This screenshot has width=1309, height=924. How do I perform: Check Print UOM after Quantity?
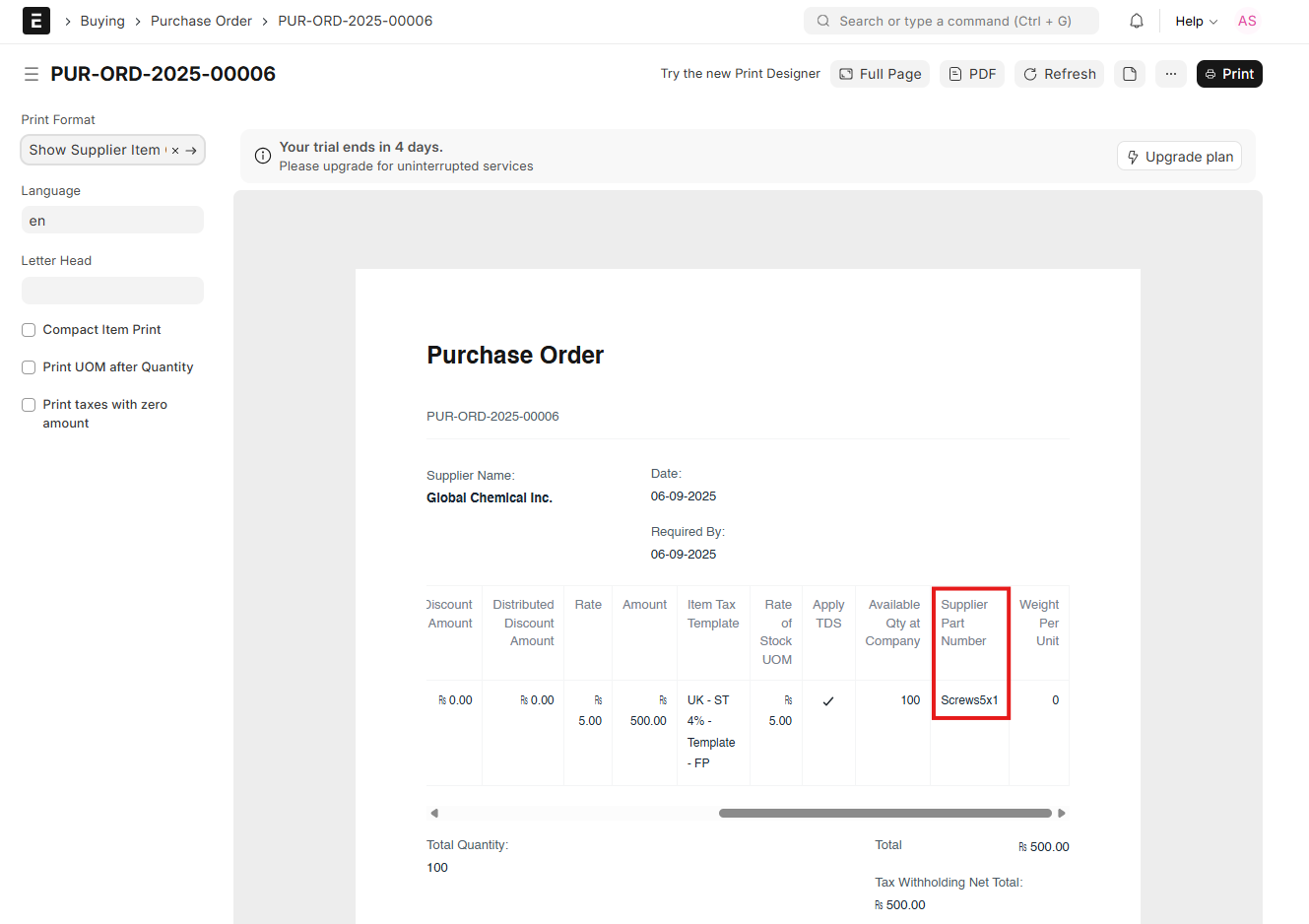[x=29, y=367]
